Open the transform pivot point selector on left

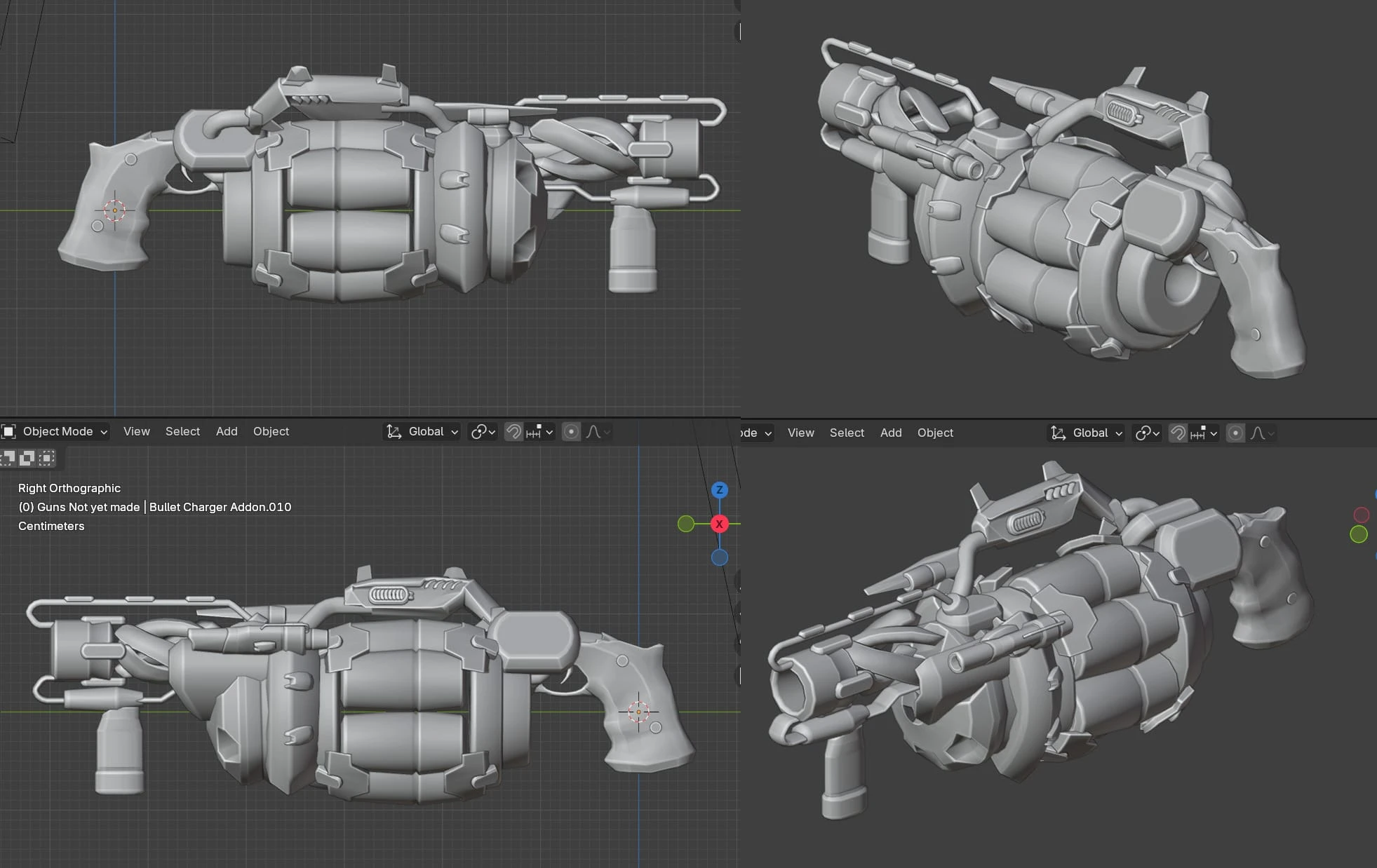coord(483,431)
